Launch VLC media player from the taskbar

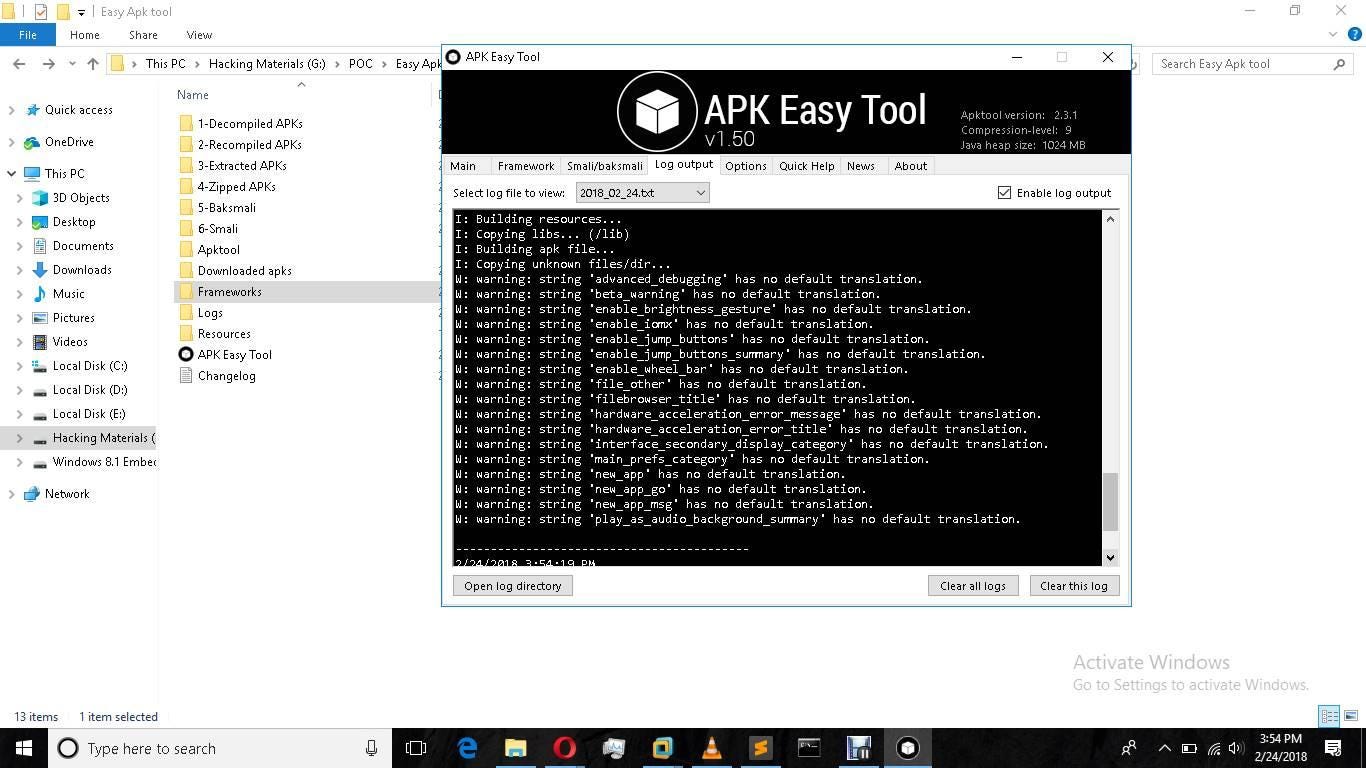pyautogui.click(x=712, y=748)
